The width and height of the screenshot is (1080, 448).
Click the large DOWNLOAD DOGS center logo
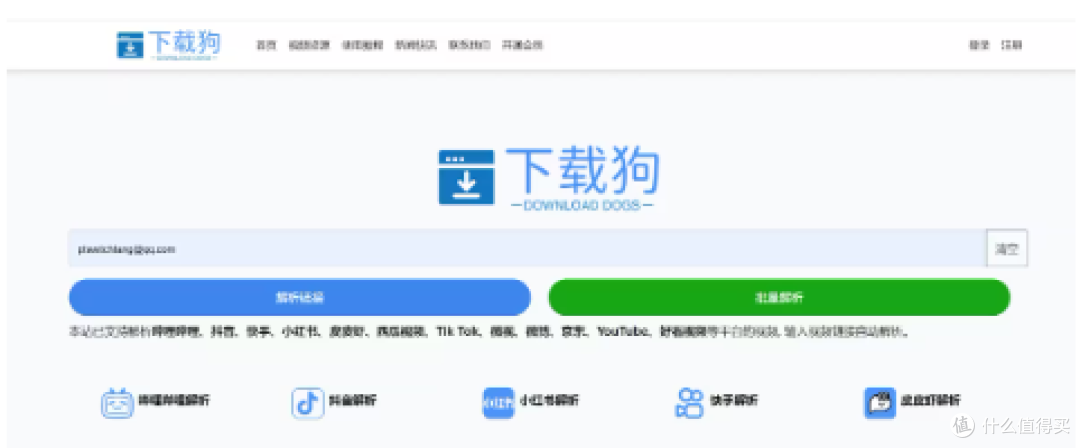tap(548, 177)
